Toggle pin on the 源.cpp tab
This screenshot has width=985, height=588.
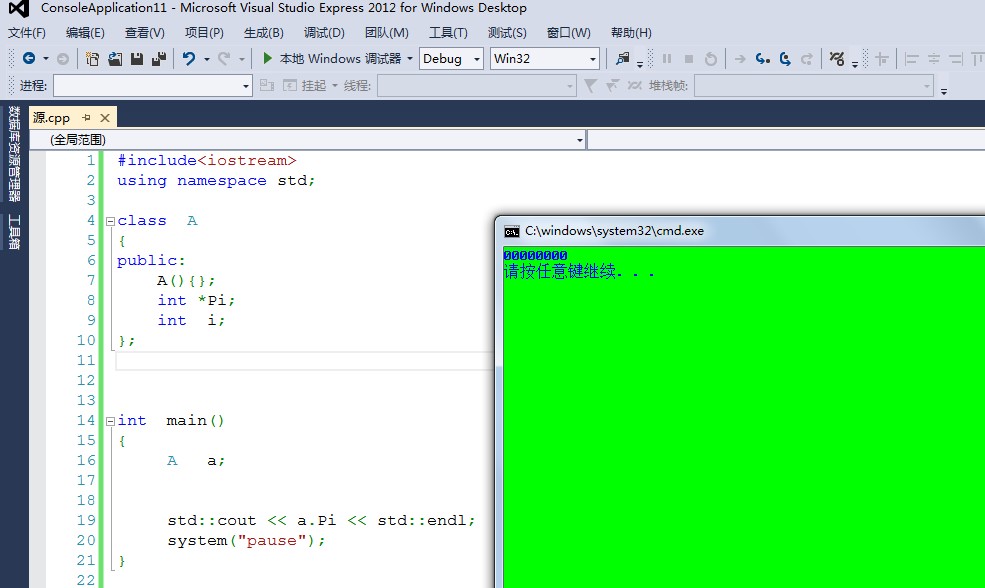86,118
